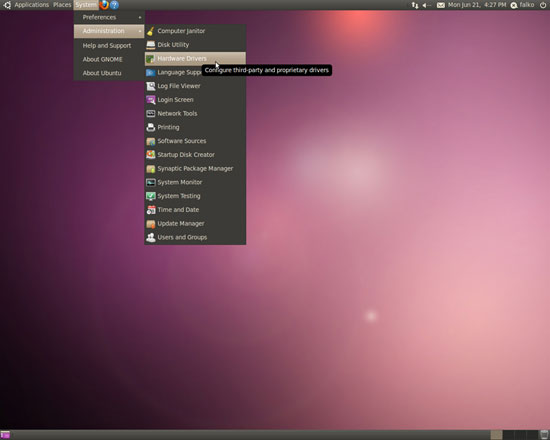
Task: Open the Places menu
Action: (62, 5)
